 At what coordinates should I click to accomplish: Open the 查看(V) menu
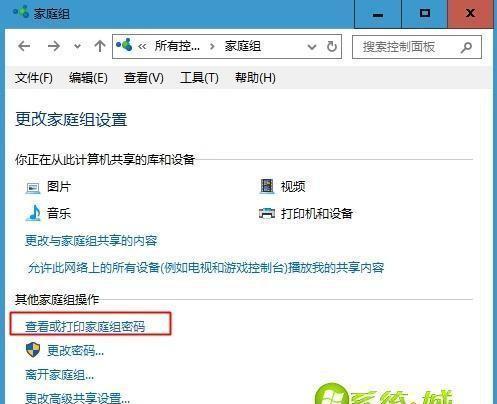(144, 78)
